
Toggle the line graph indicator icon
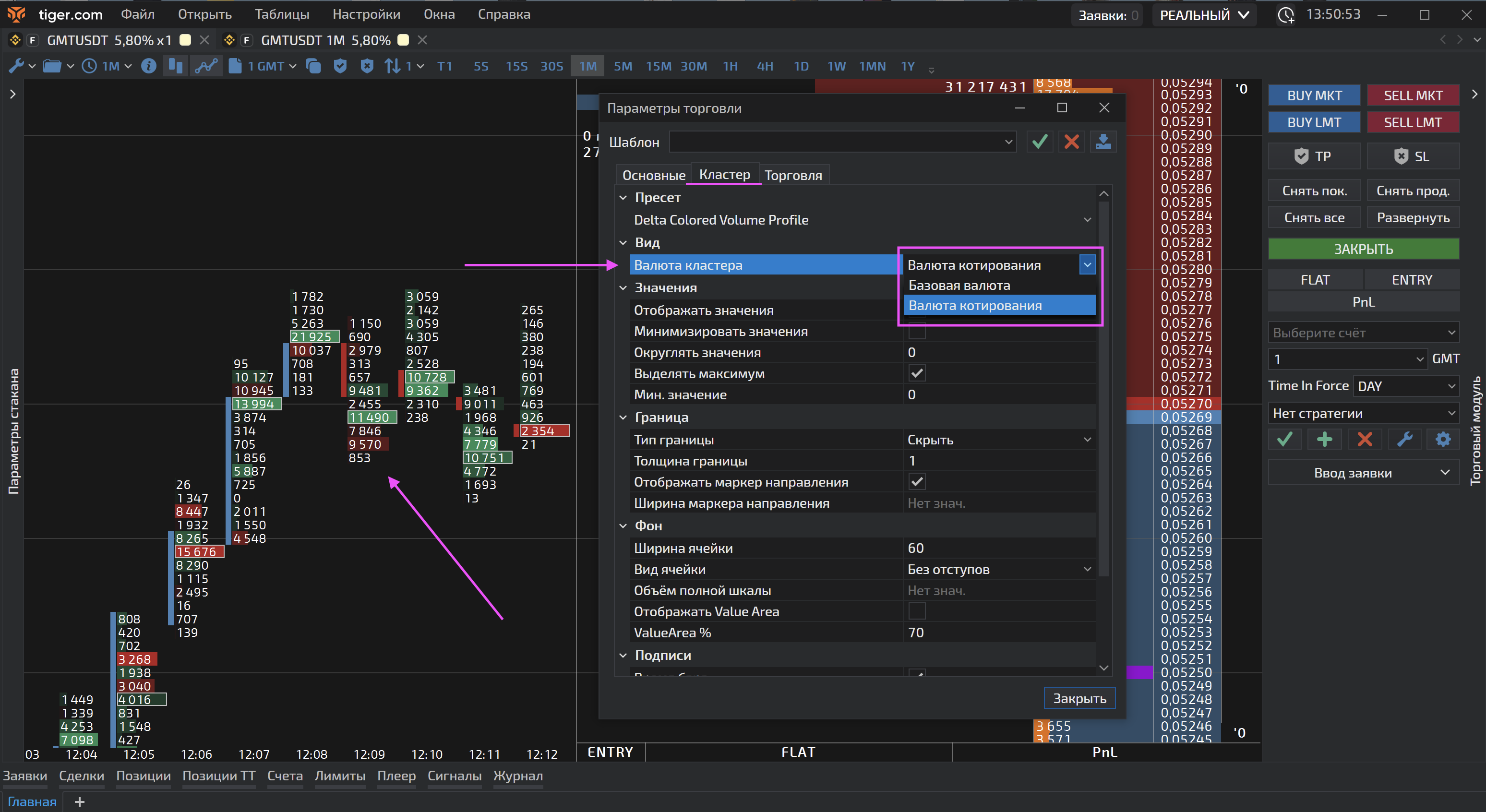206,66
